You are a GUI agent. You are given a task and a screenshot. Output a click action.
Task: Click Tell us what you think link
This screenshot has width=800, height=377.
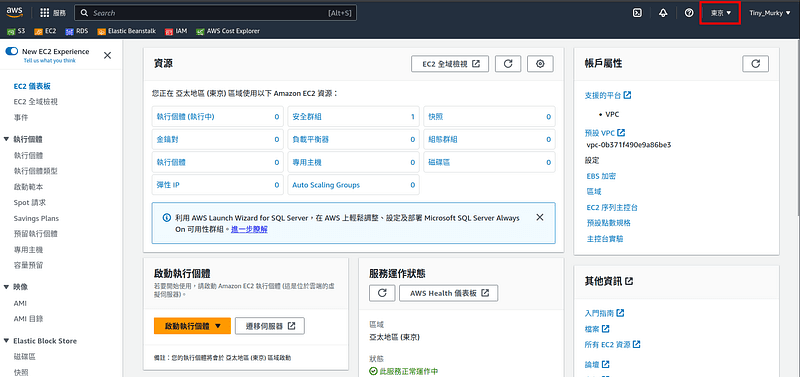(49, 60)
